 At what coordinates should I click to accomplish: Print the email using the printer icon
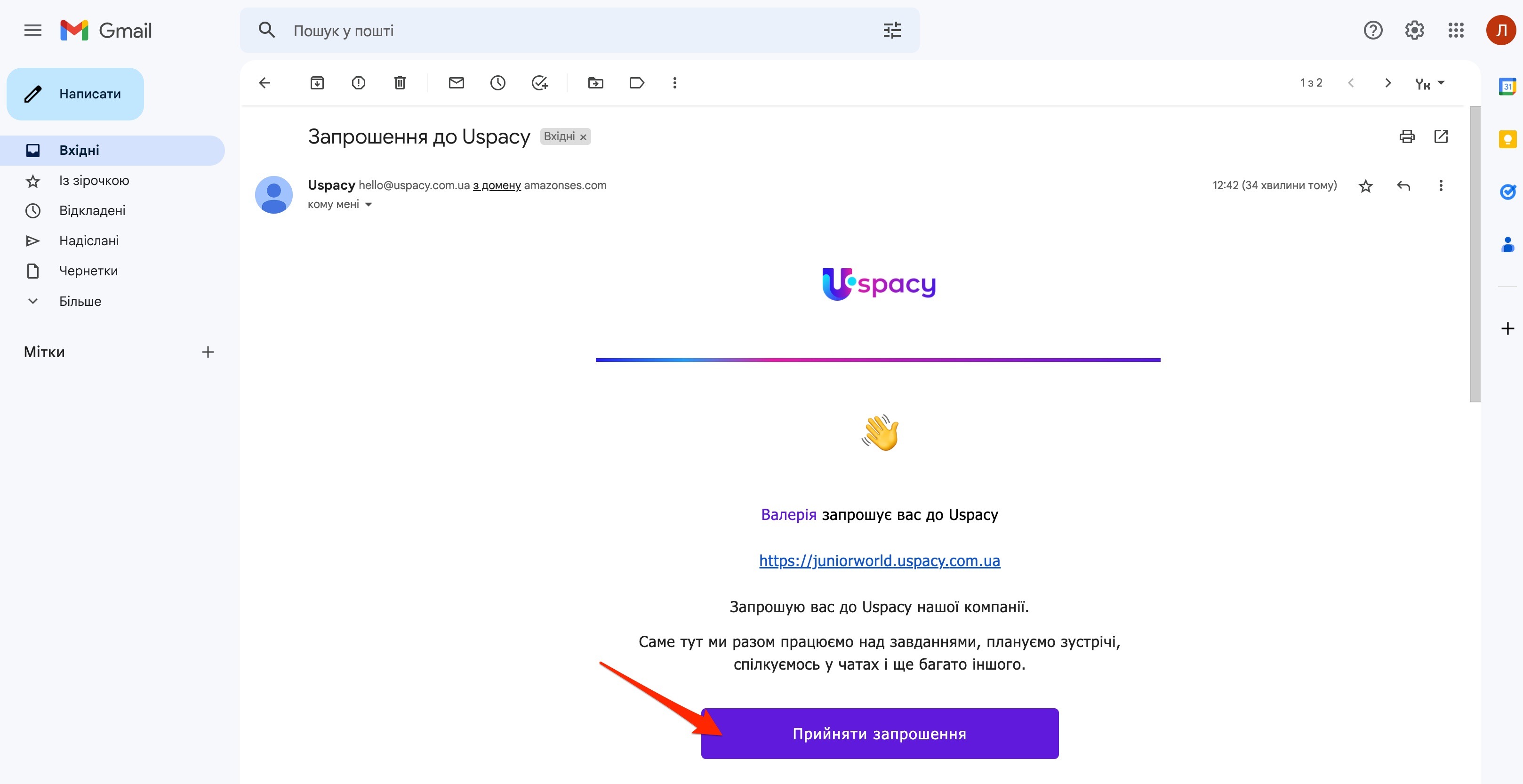(1407, 136)
